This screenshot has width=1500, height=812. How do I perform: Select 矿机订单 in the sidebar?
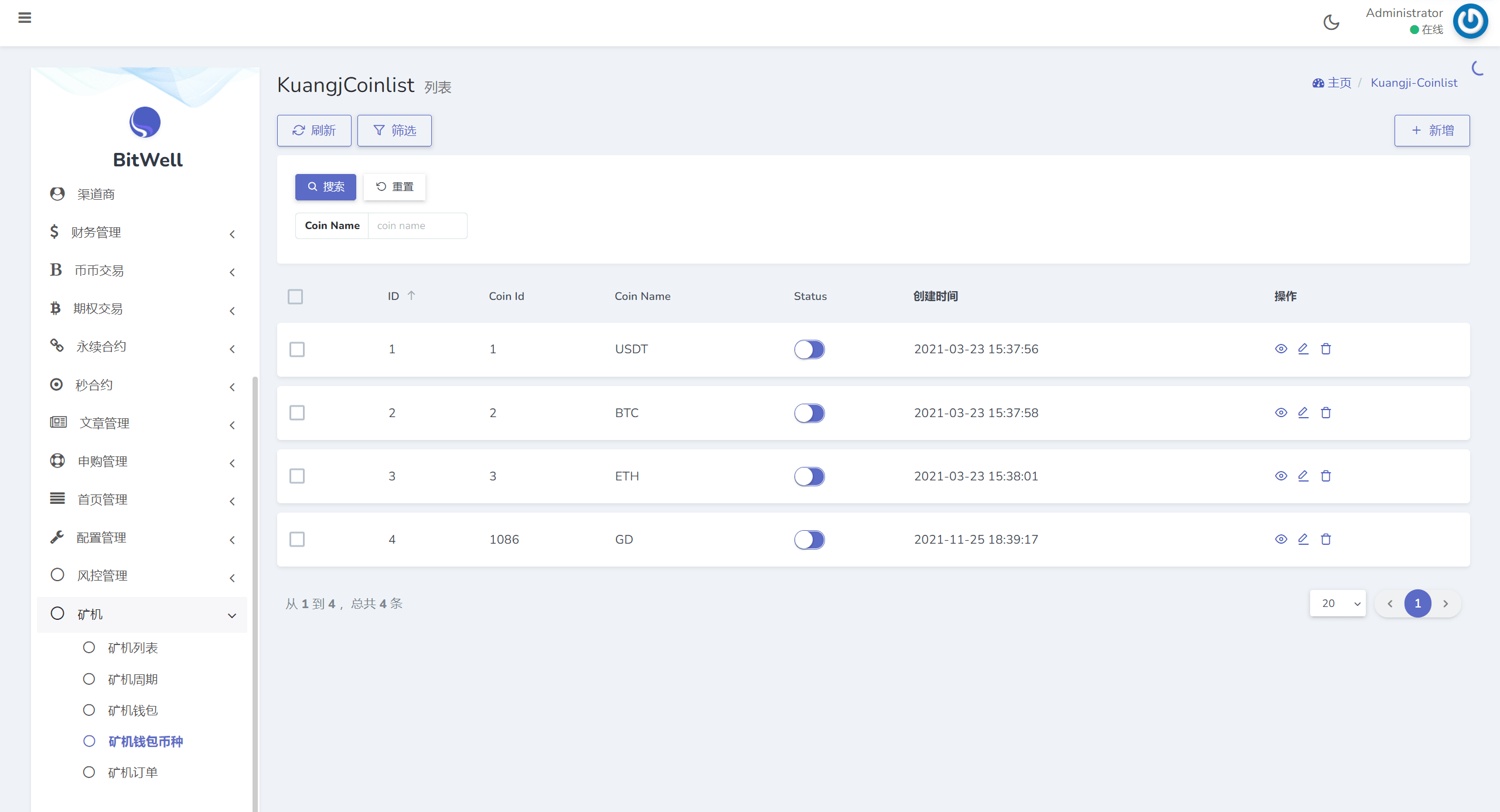pos(132,773)
